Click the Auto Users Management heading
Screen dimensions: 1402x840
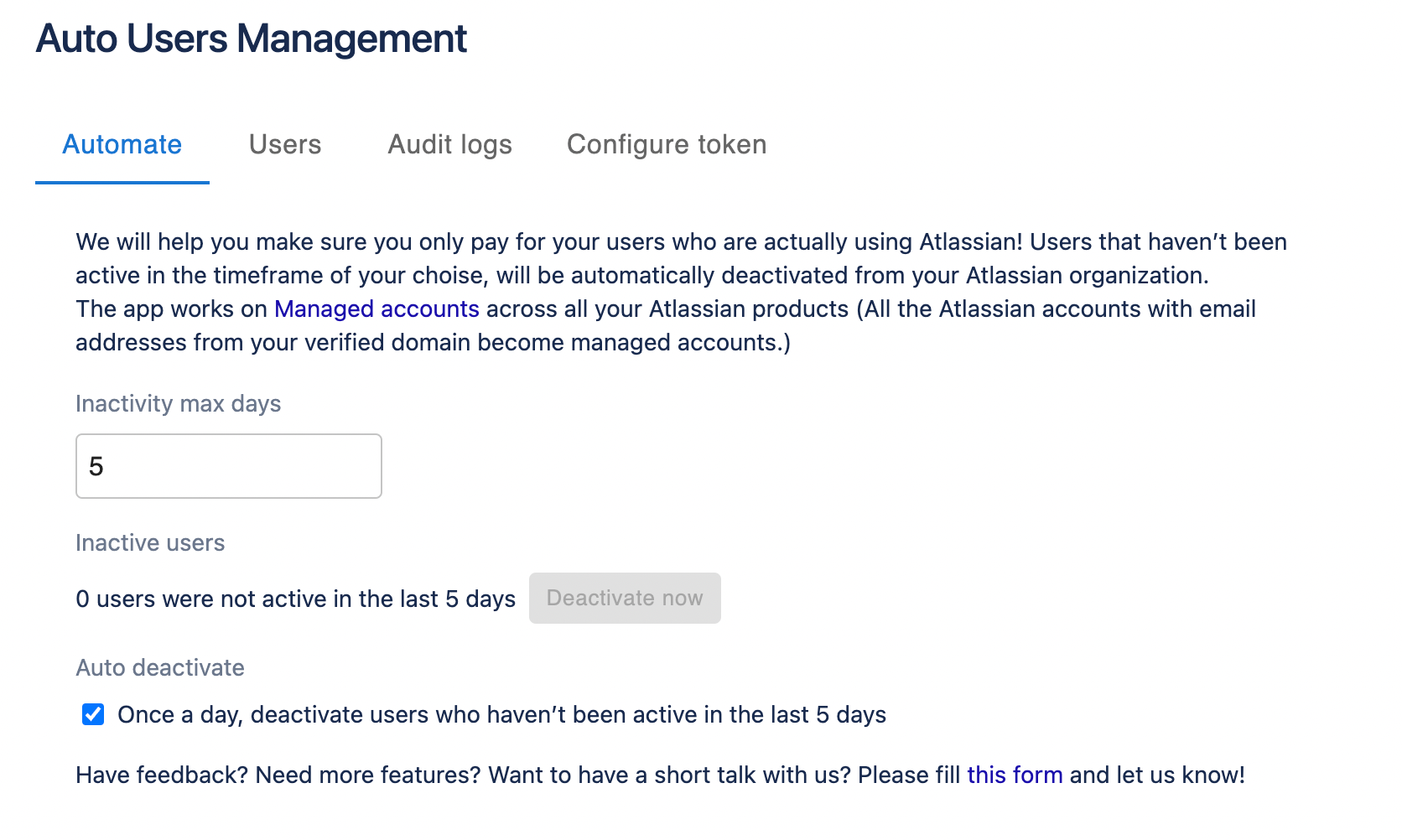[x=252, y=39]
